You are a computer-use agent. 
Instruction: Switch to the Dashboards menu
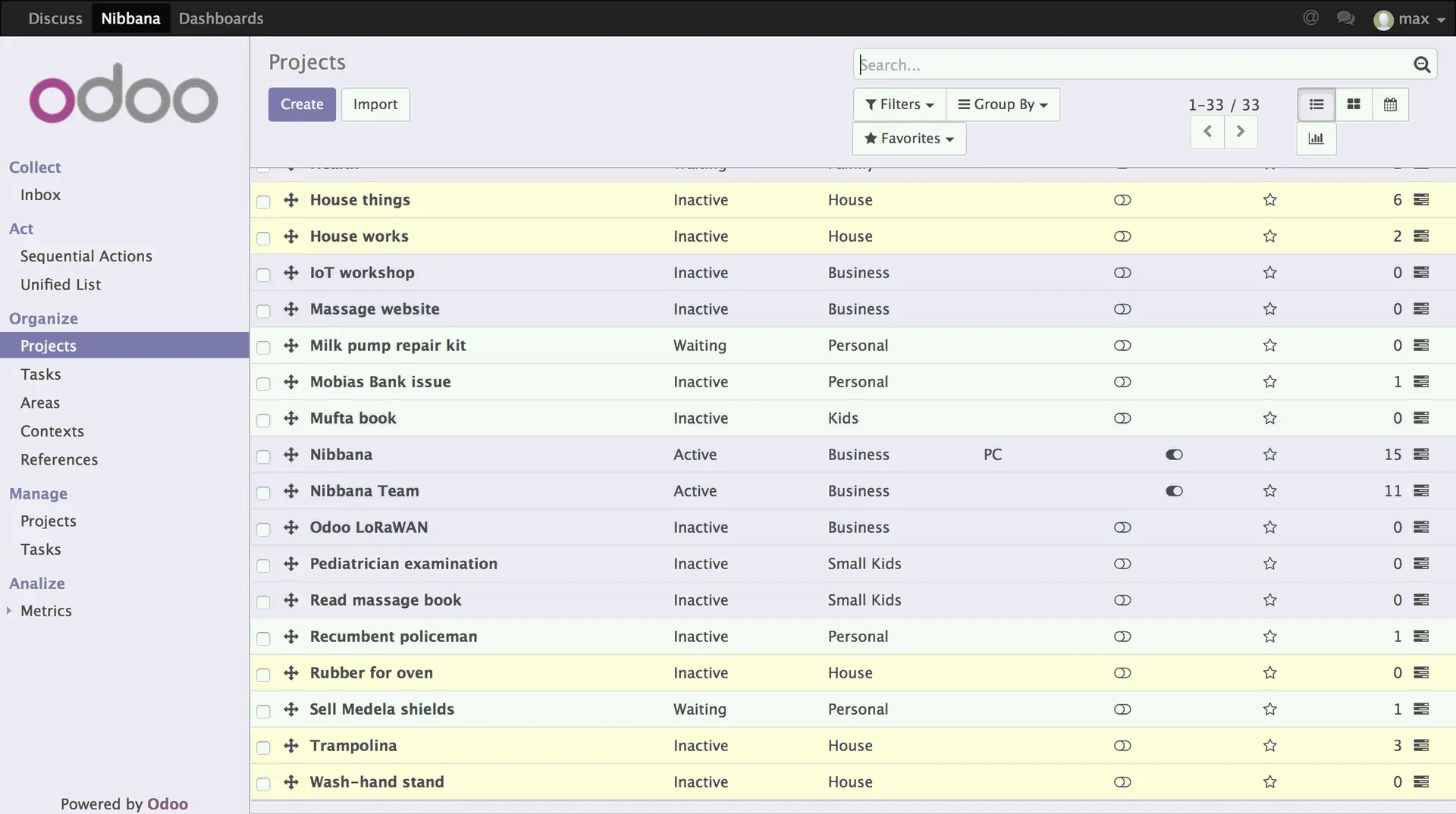[221, 18]
